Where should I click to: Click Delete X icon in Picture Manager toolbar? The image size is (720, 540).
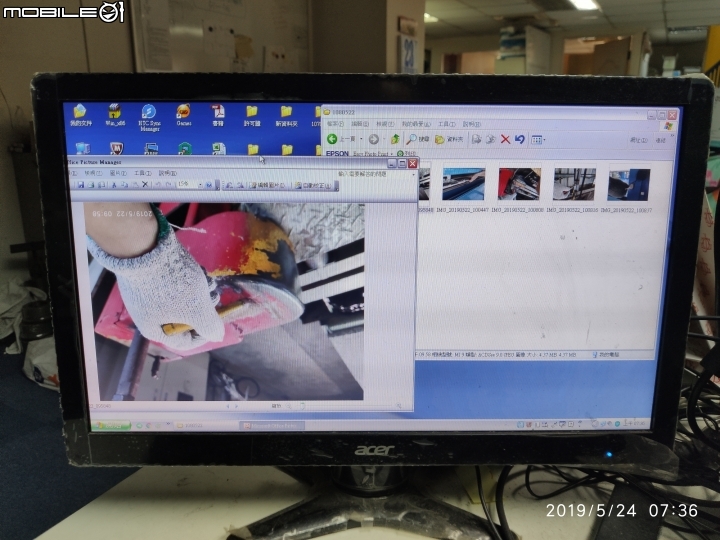tap(145, 185)
